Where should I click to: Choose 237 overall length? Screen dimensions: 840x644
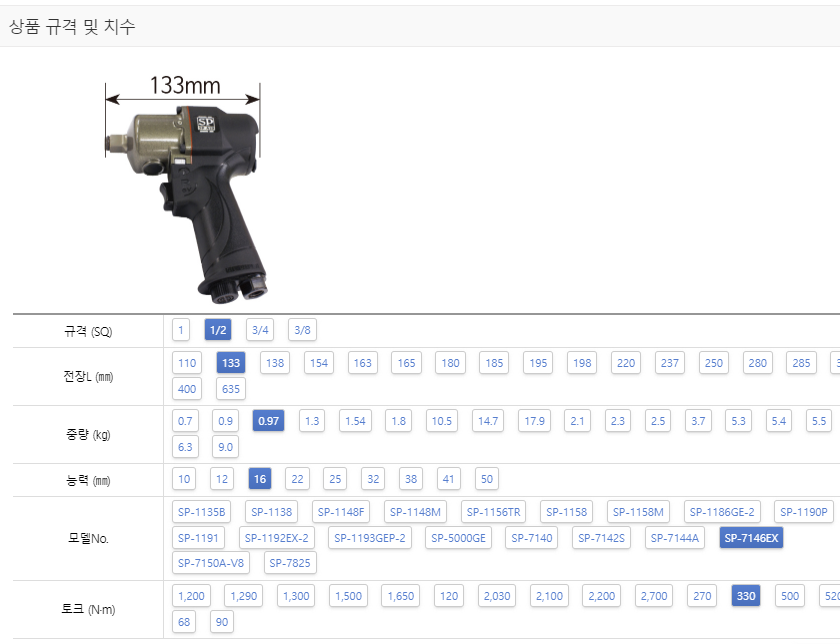coord(670,363)
